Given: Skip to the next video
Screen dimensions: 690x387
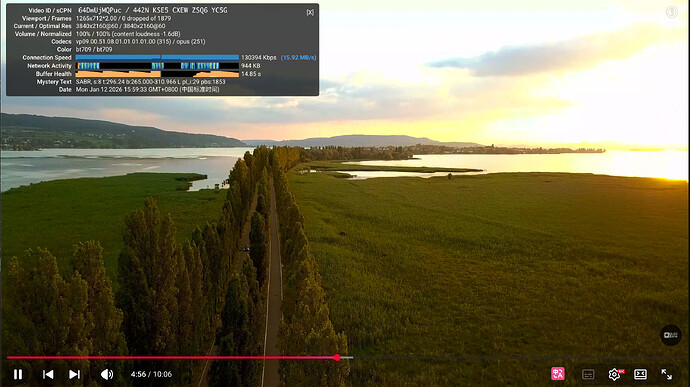Looking at the screenshot, I should click(74, 374).
